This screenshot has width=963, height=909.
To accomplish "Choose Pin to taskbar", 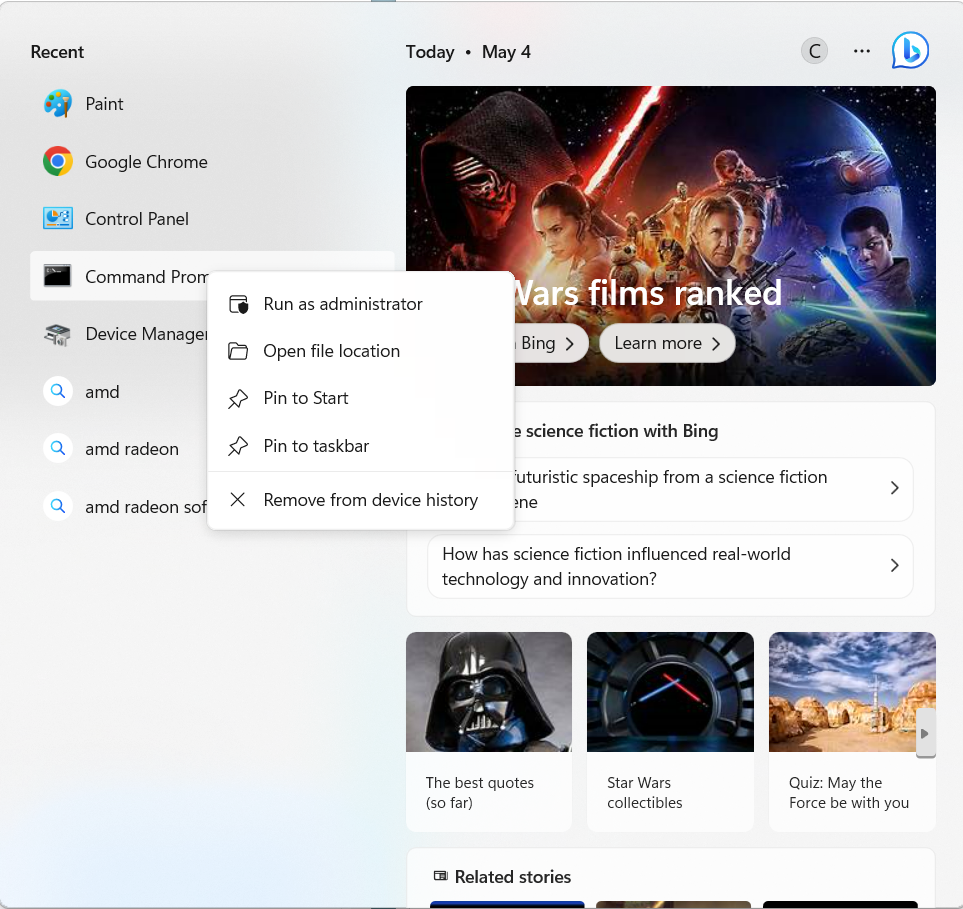I will tap(316, 446).
